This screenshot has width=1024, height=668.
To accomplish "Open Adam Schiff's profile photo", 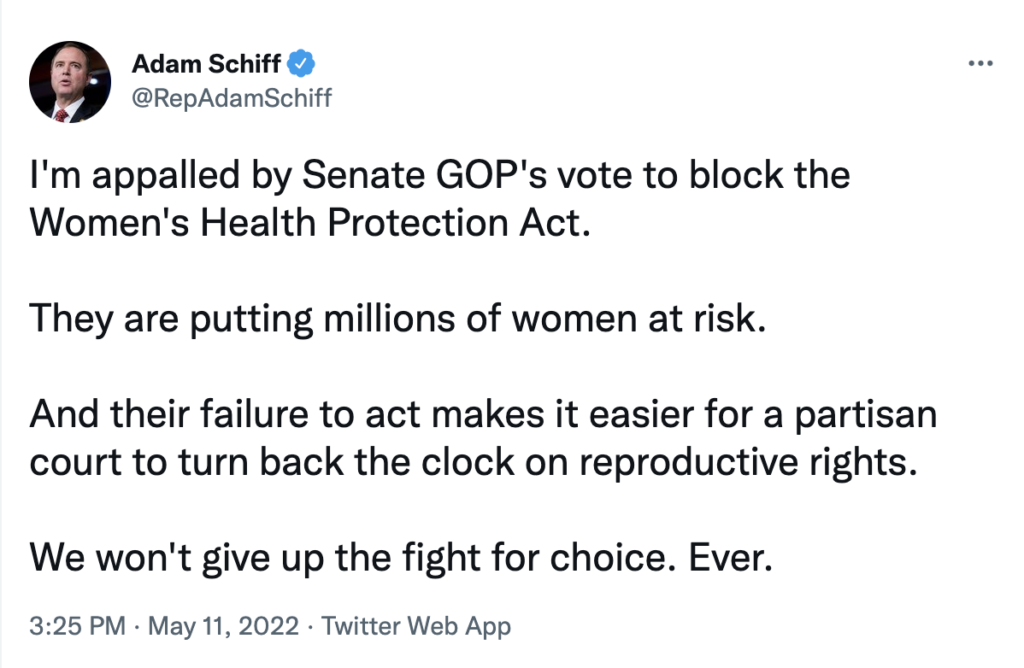I will point(69,82).
